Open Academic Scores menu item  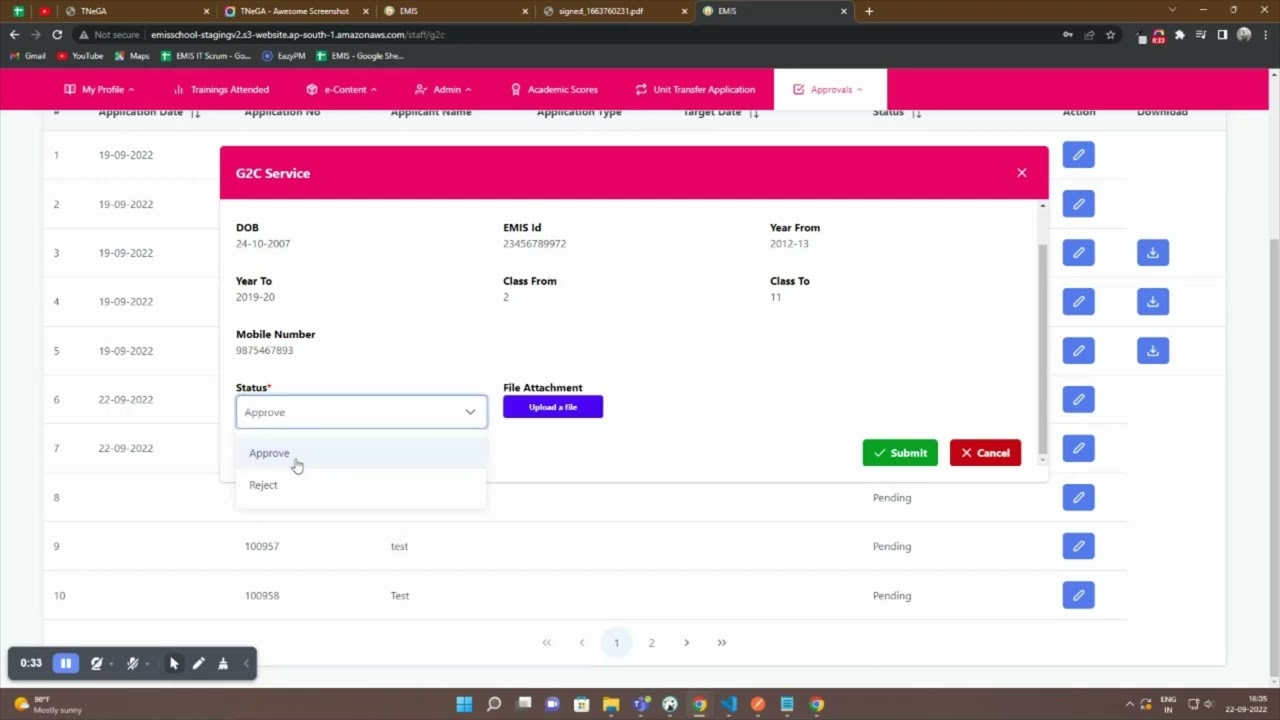[x=554, y=89]
